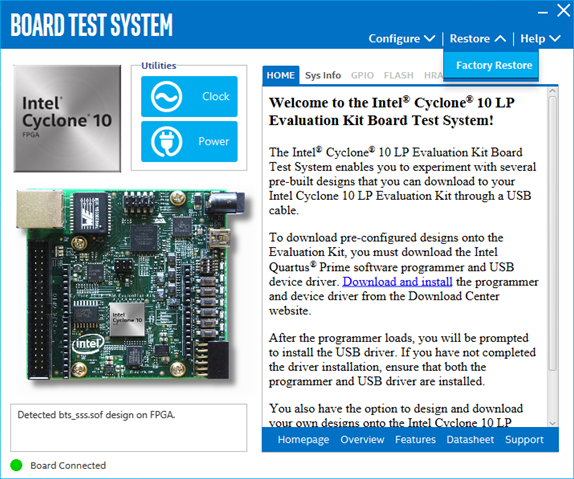Click the scrollbar up arrow
This screenshot has width=574, height=479.
553,90
